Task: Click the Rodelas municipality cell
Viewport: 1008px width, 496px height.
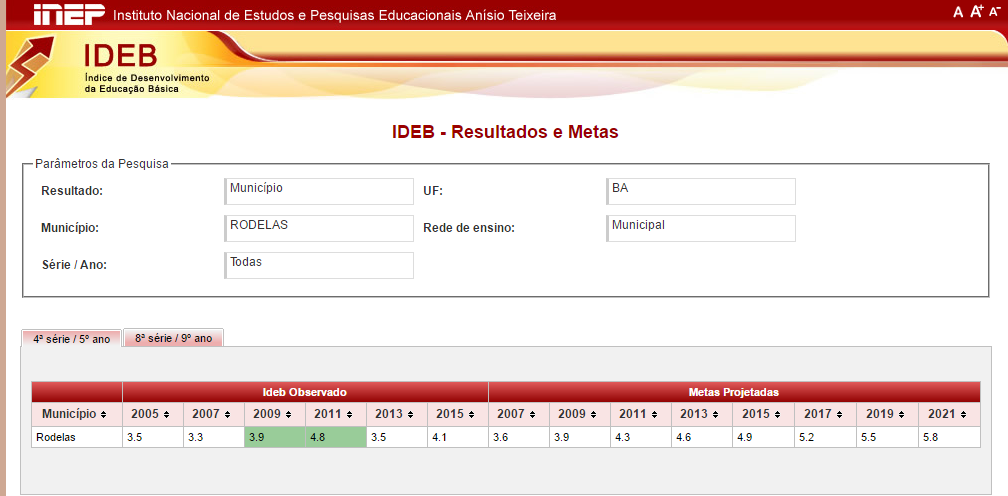Action: coord(77,437)
